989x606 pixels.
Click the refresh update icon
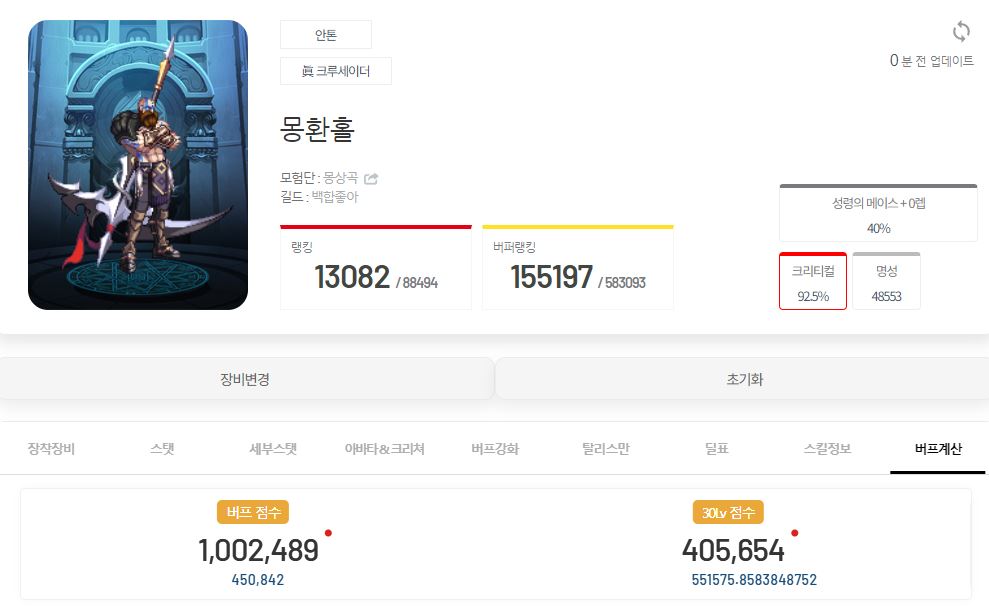point(961,32)
